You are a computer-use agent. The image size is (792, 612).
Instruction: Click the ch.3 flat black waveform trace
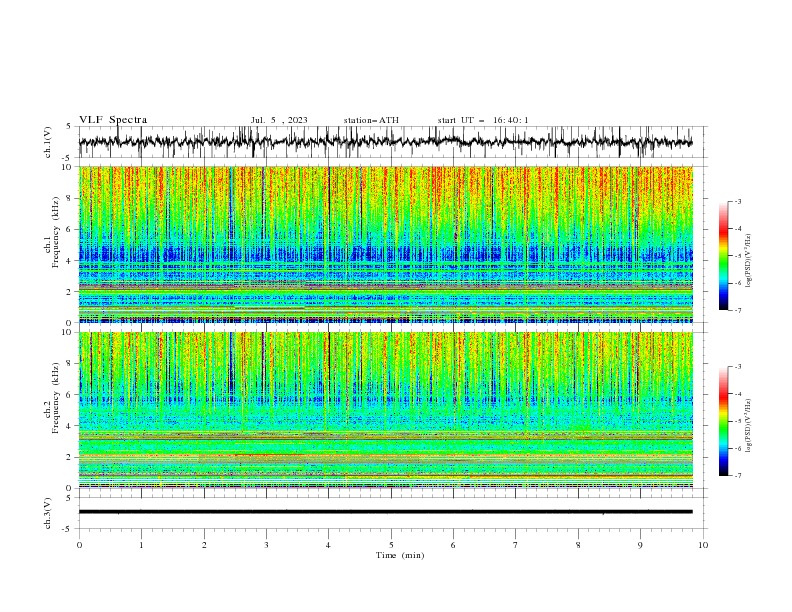click(x=385, y=512)
